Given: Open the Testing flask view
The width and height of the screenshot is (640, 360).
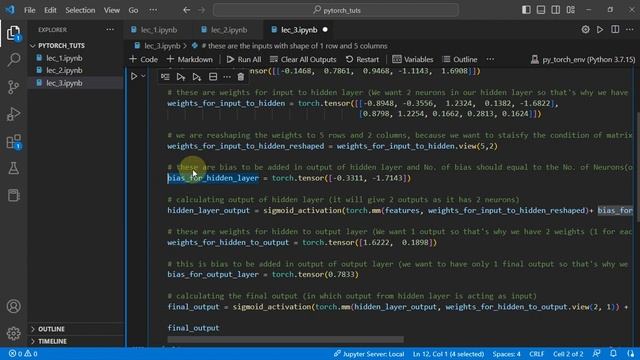Looking at the screenshot, I should point(13,168).
